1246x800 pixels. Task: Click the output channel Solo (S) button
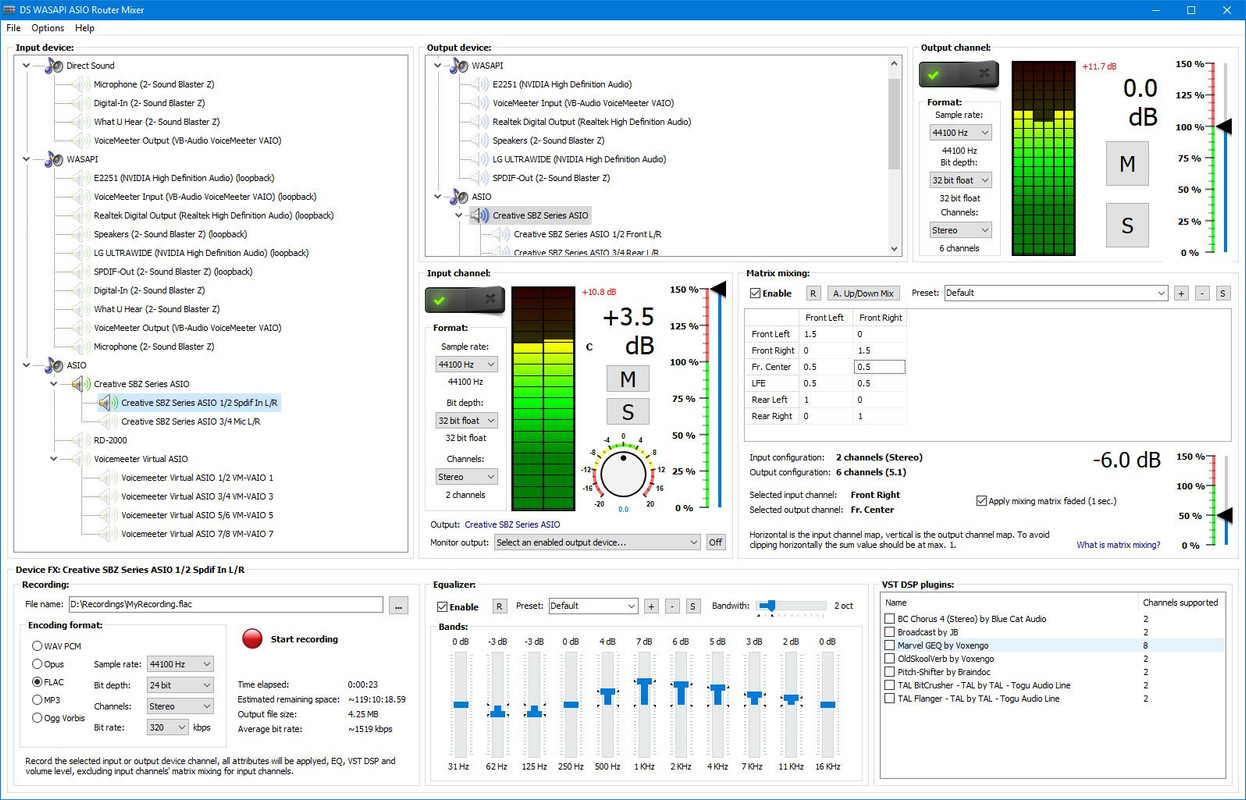pyautogui.click(x=1127, y=225)
